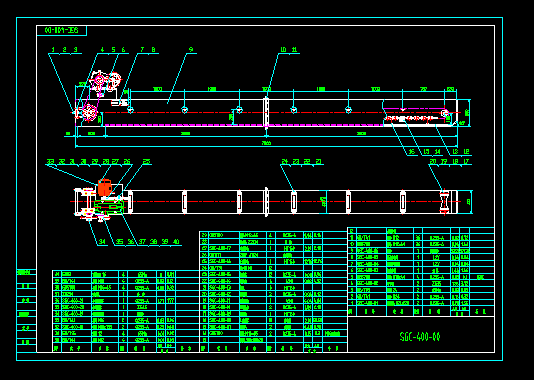Click part callout number 6
This screenshot has width=534, height=380.
click(124, 50)
